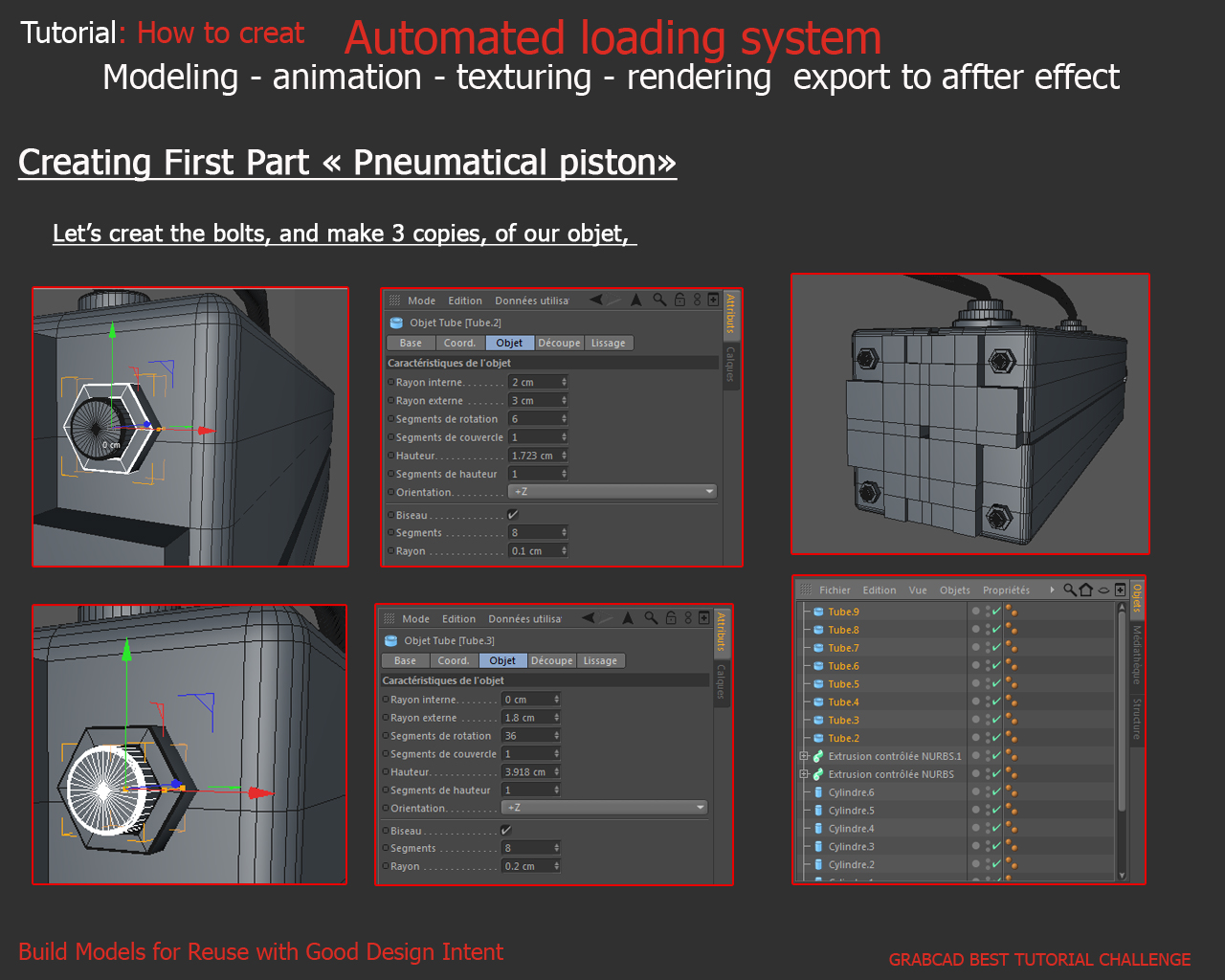Click the Hauteur value field showing 3.918 cm

(x=531, y=771)
